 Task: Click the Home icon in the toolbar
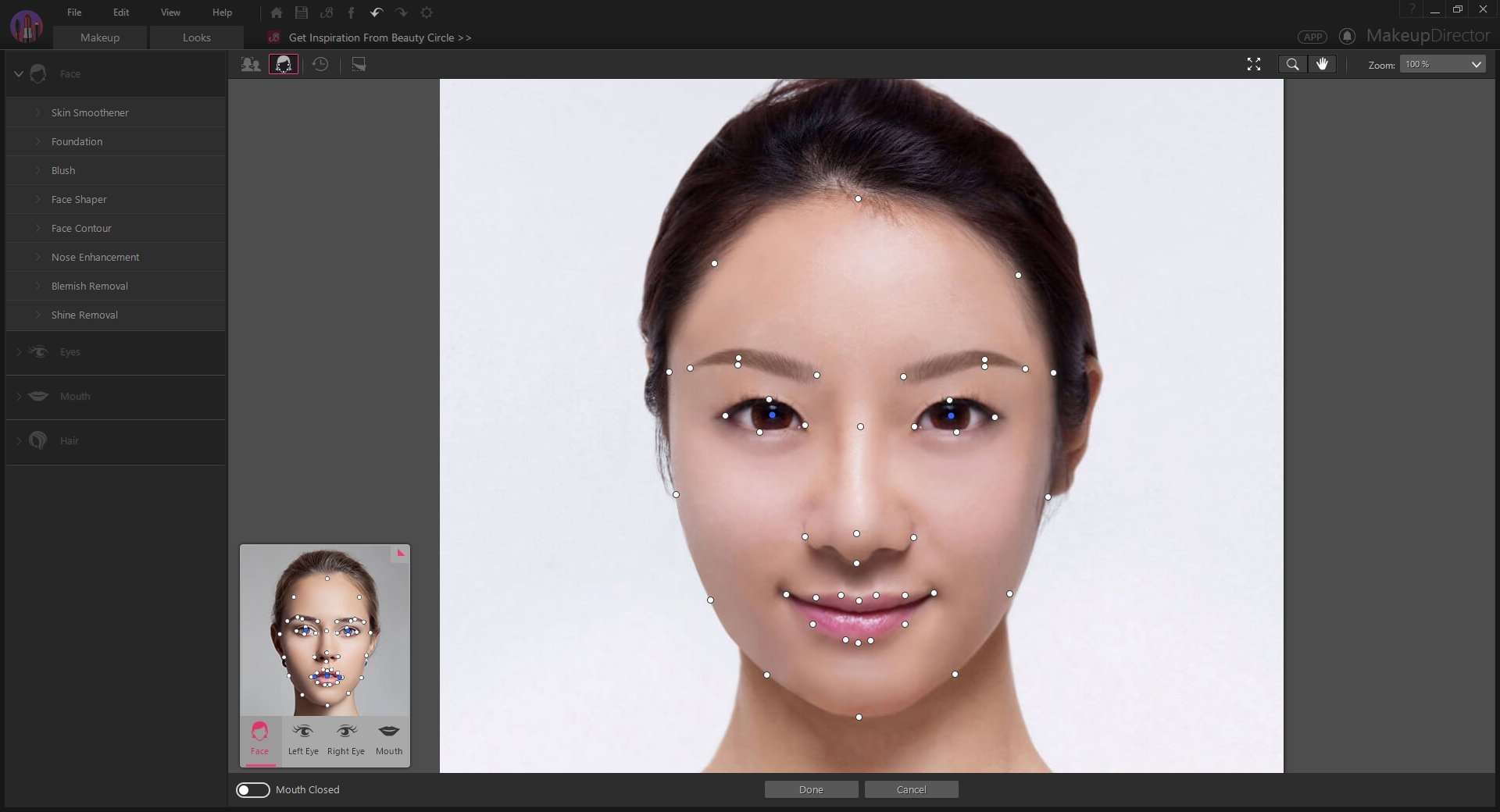click(276, 12)
